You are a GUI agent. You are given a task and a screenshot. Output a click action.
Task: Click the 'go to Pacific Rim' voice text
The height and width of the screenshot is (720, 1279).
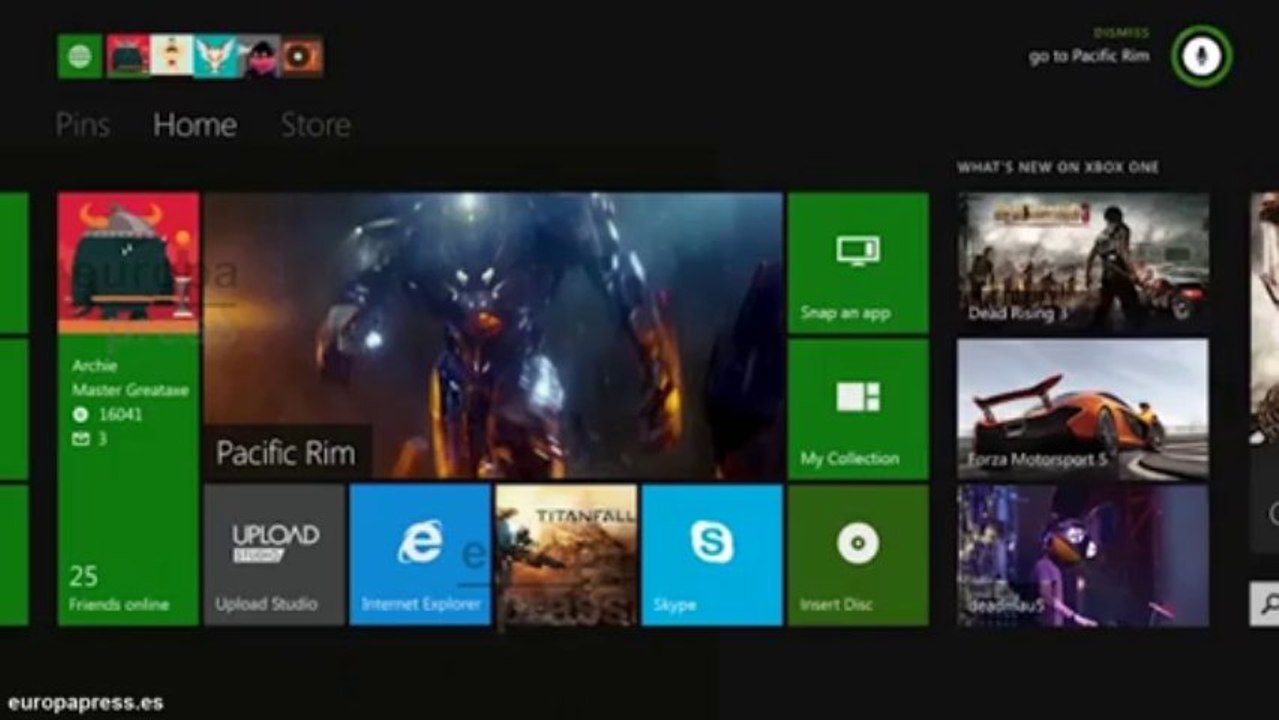[1089, 56]
